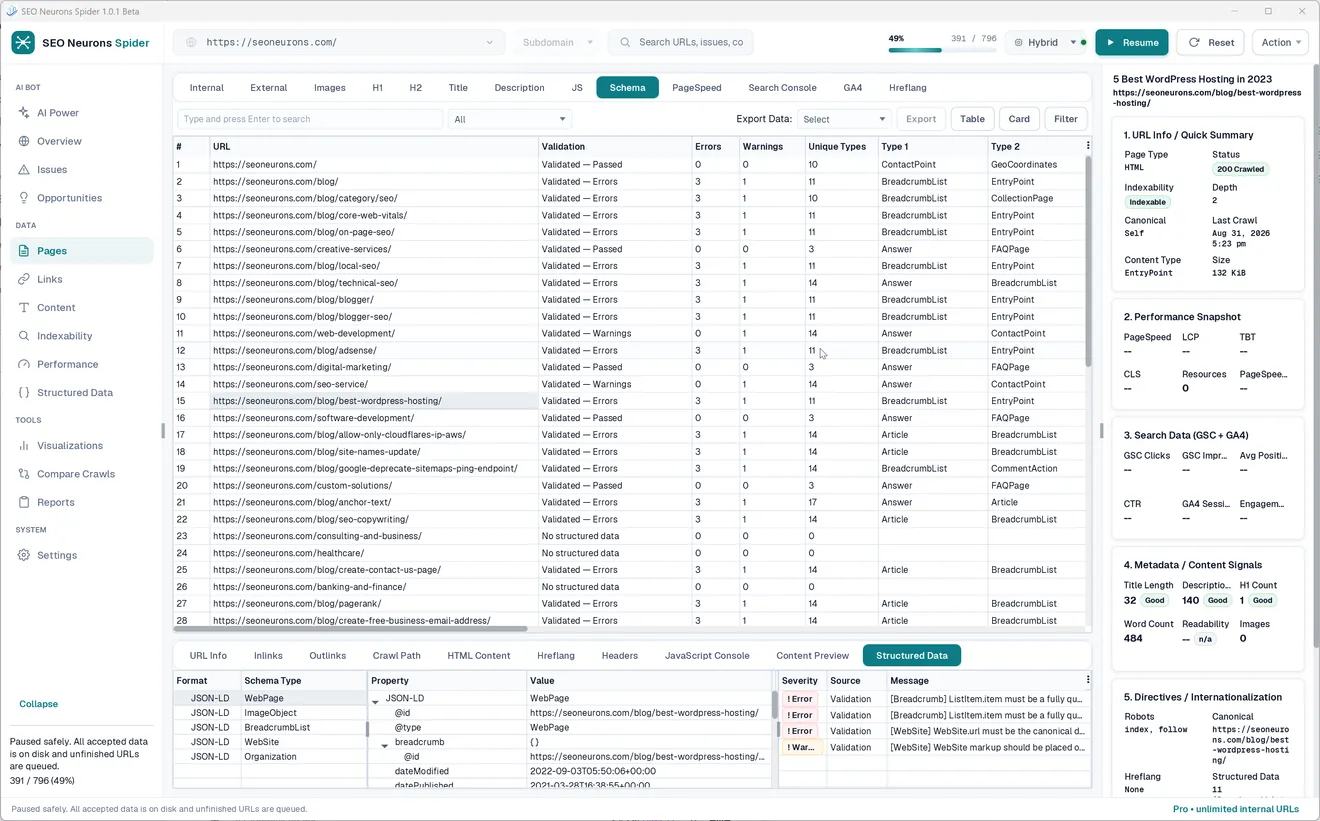Open the Subdomain scope dropdown
The height and width of the screenshot is (821, 1320).
559,42
